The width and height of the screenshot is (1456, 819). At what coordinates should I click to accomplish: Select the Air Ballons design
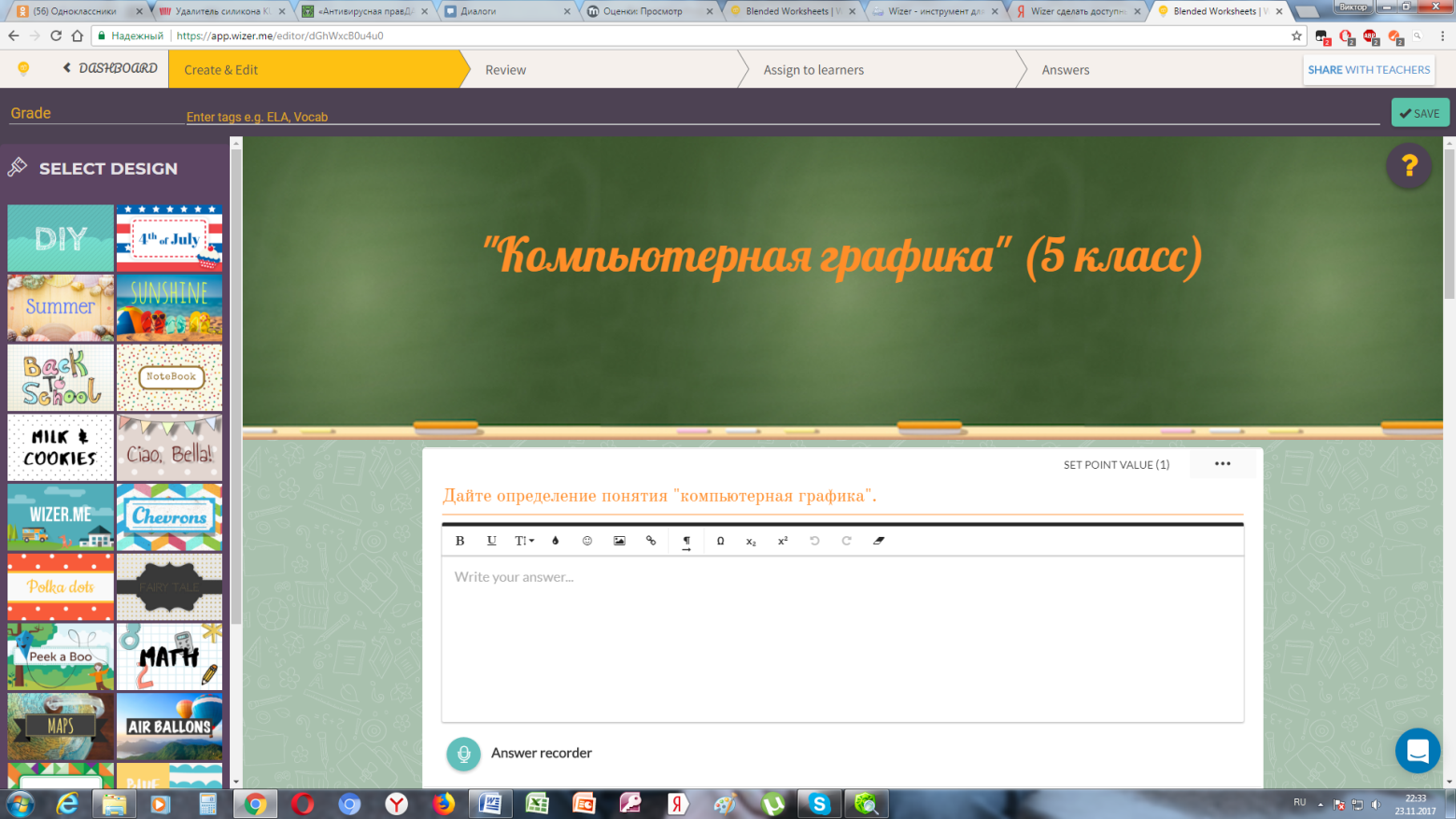169,726
